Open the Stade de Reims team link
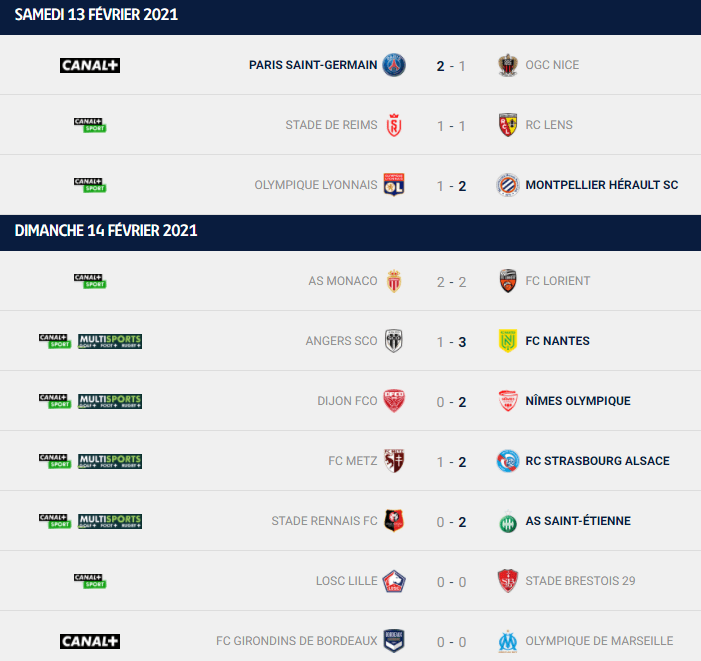Screen dimensions: 701x661 pos(331,125)
